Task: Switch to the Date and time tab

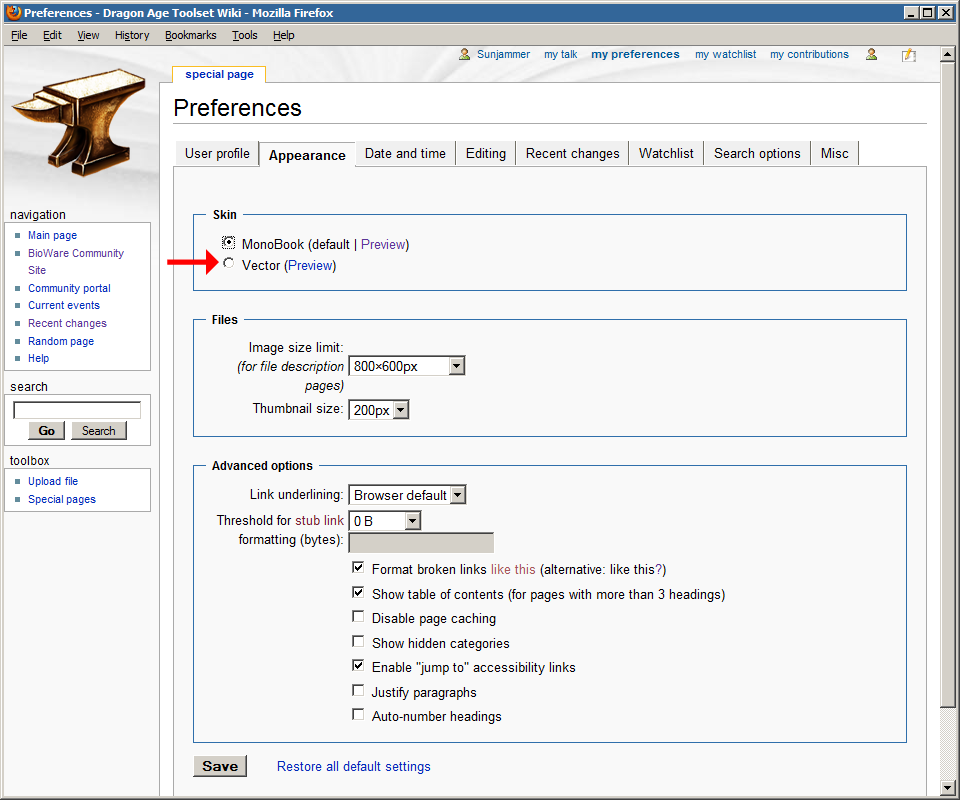Action: pyautogui.click(x=405, y=153)
